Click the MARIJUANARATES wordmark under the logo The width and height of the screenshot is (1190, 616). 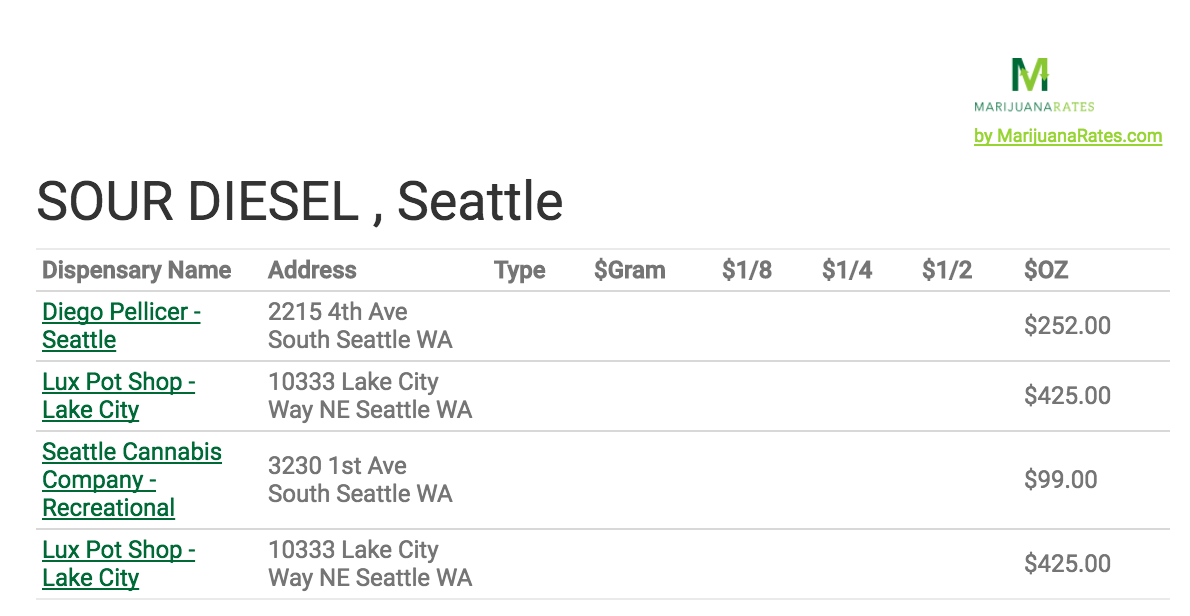point(1034,107)
